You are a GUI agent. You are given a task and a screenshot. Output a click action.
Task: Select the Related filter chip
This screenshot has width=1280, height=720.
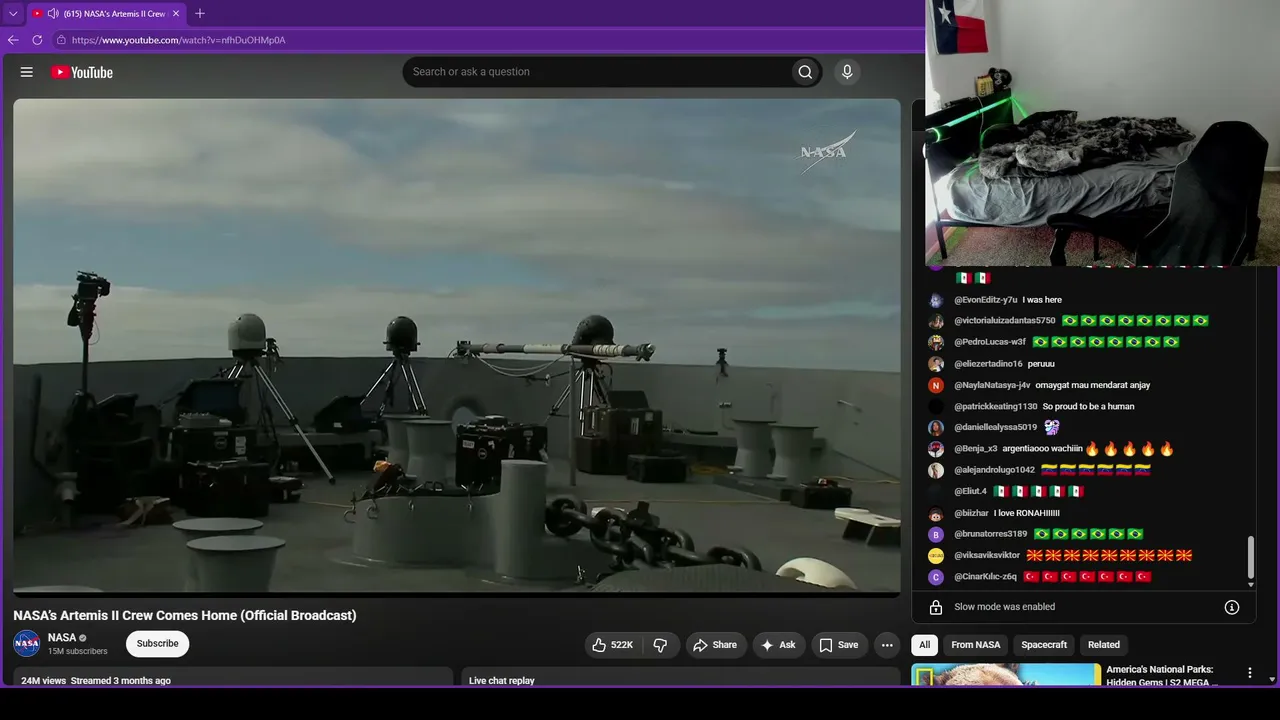pos(1104,645)
